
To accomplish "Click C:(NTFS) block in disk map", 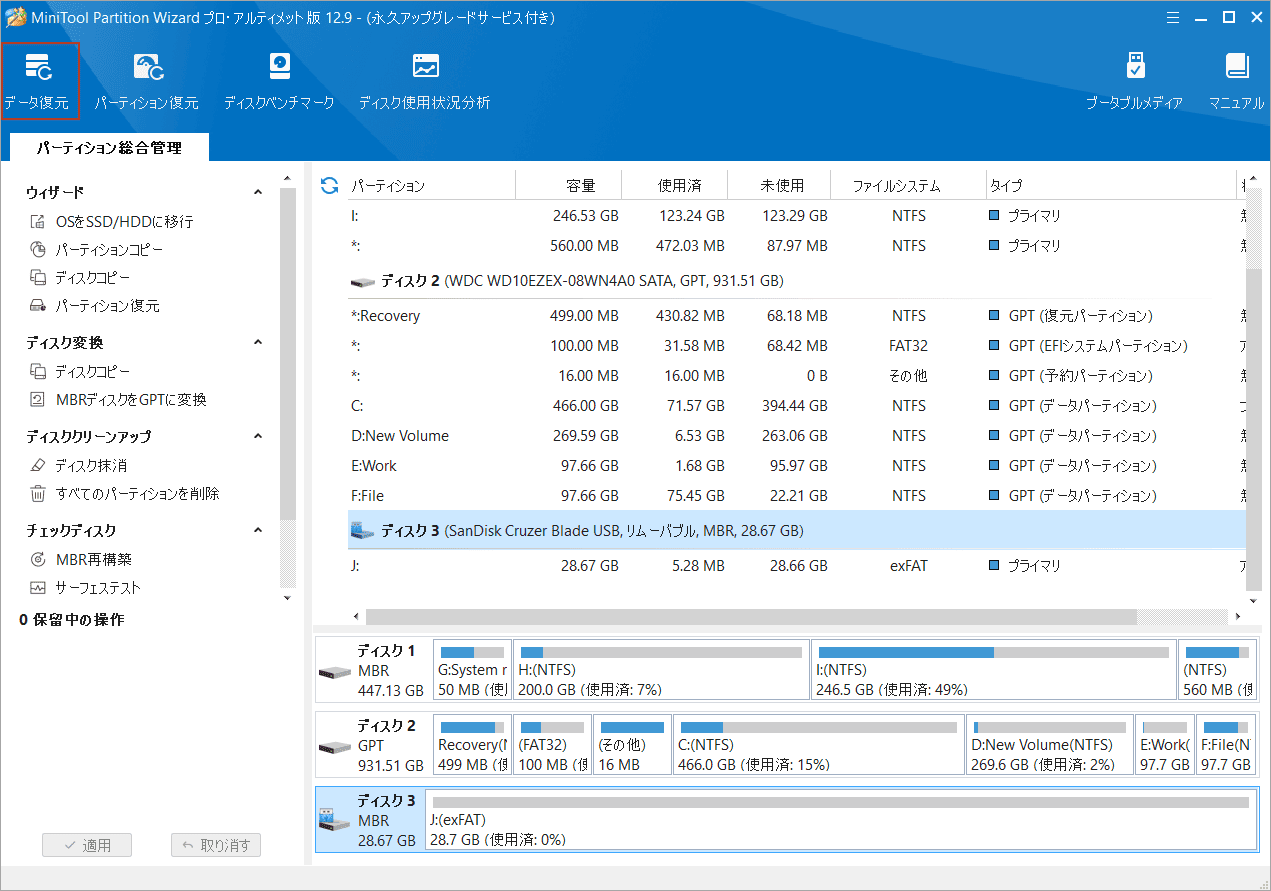I will pos(819,746).
